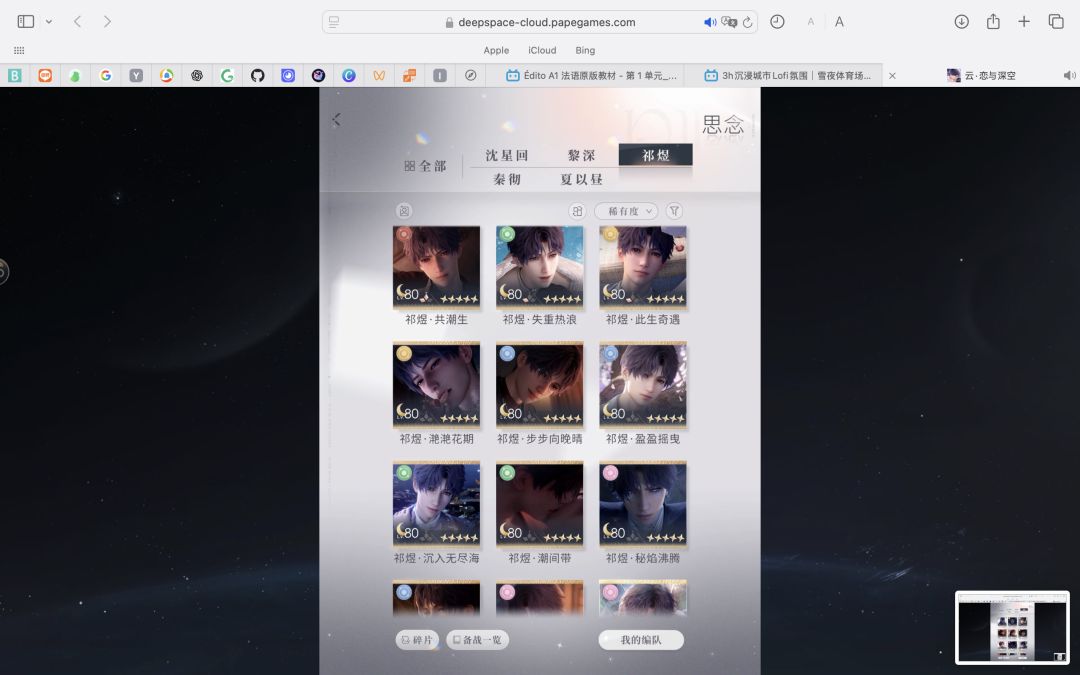Close the current tab with X
This screenshot has width=1080, height=675.
[x=892, y=76]
